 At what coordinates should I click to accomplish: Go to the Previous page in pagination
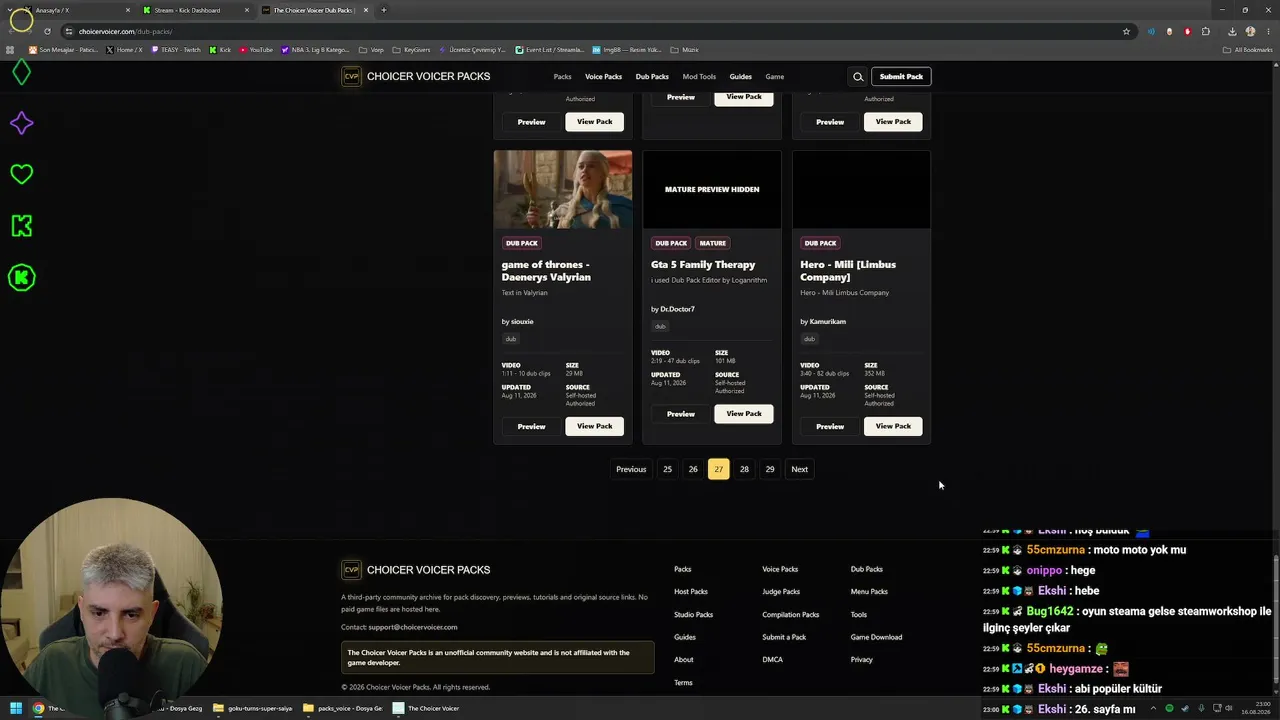click(631, 469)
